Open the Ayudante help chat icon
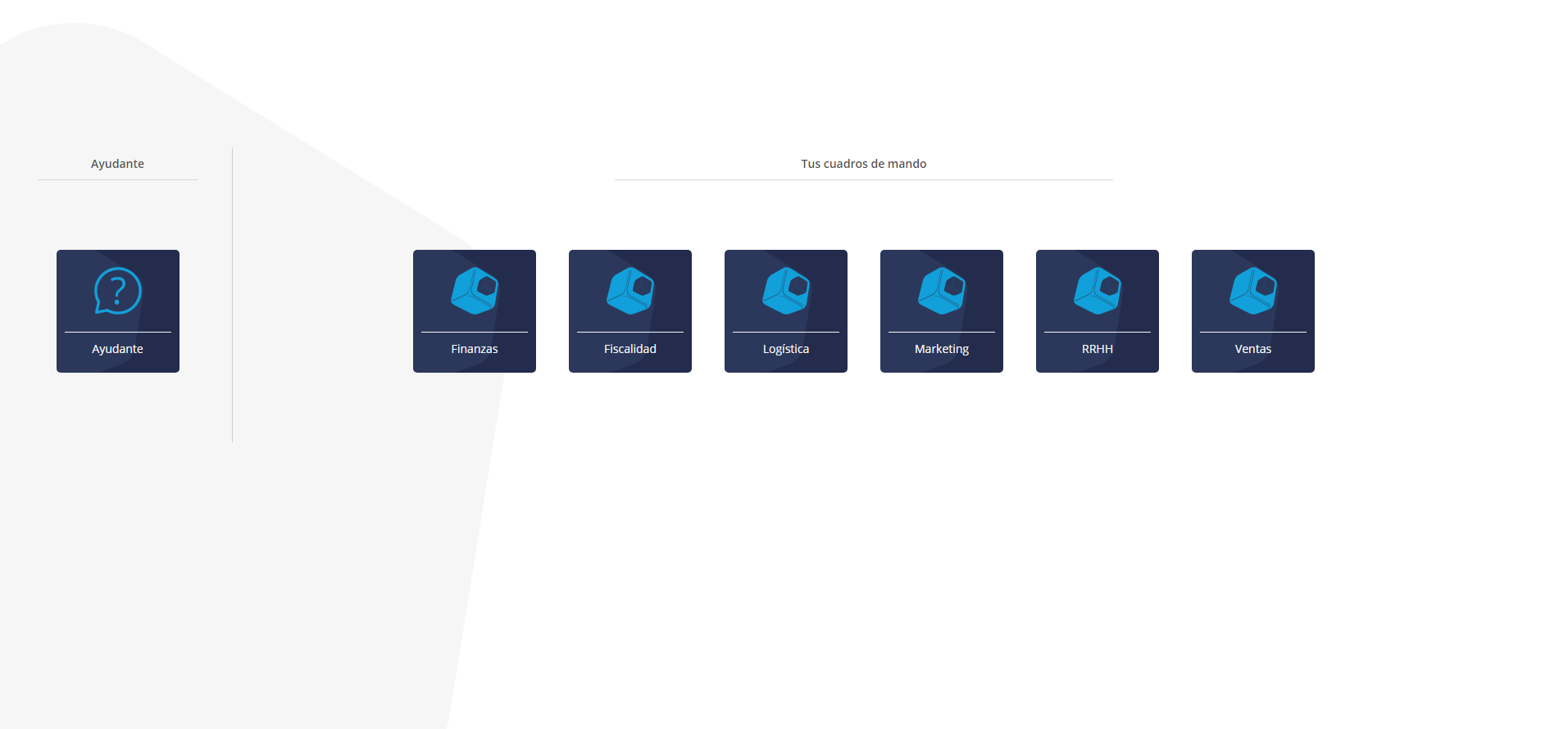 click(118, 291)
